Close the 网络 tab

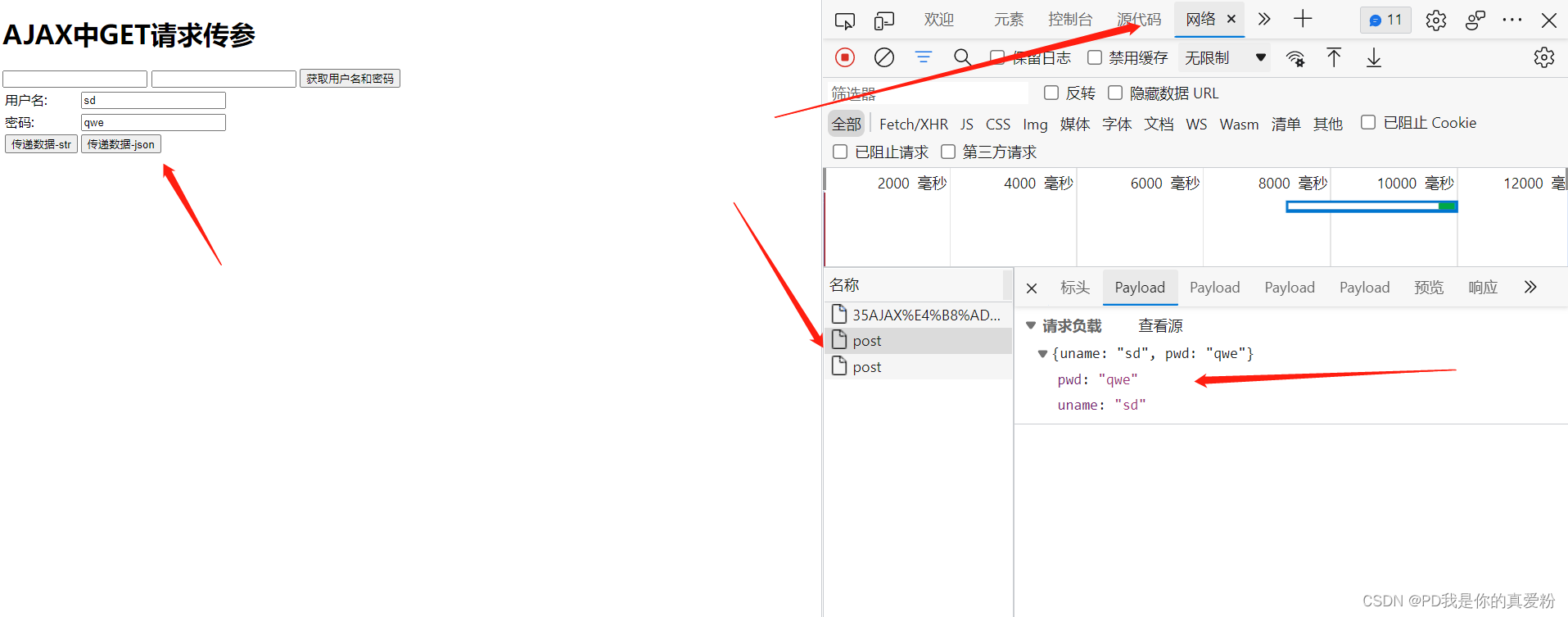click(x=1231, y=19)
